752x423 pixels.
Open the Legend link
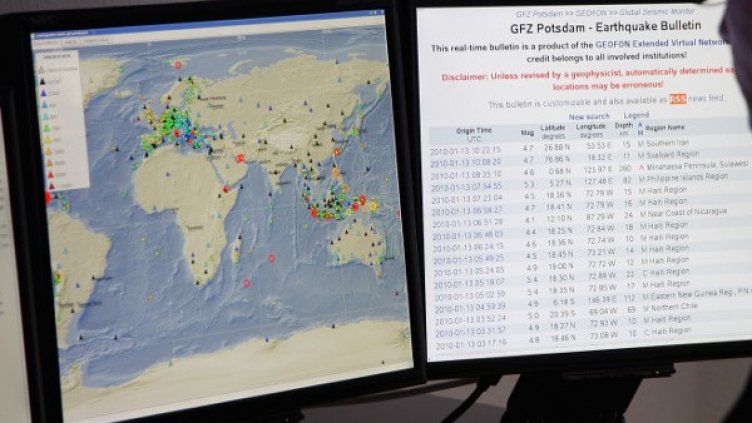[x=636, y=116]
